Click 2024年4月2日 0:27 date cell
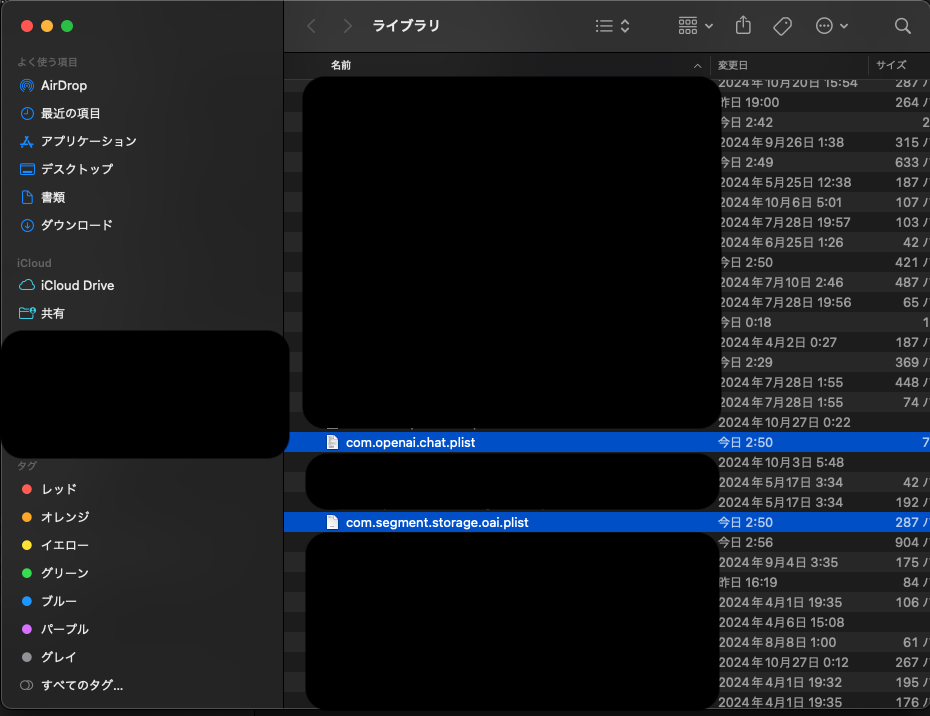This screenshot has height=716, width=930. tap(778, 342)
